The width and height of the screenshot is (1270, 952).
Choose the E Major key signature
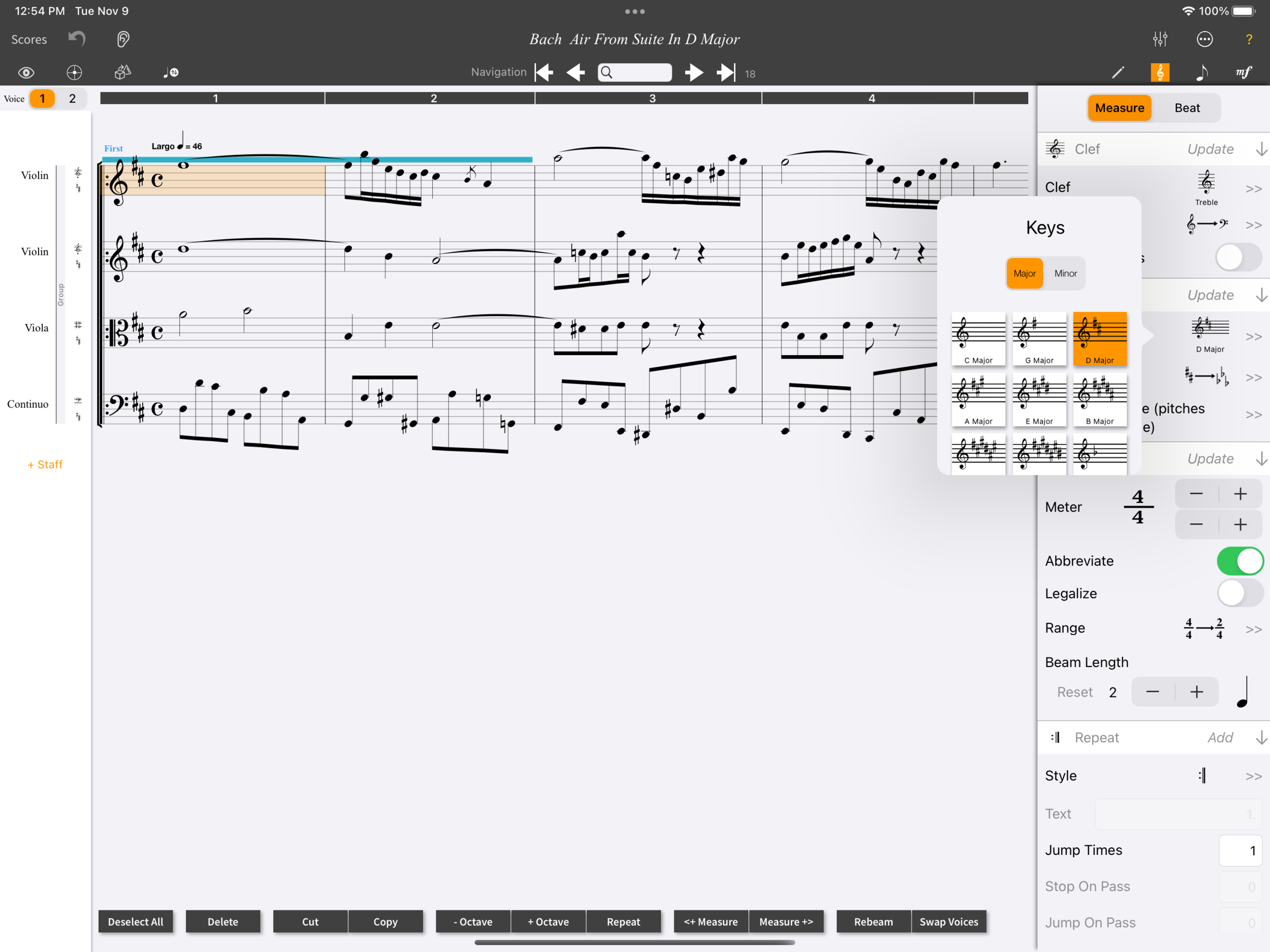pyautogui.click(x=1039, y=400)
